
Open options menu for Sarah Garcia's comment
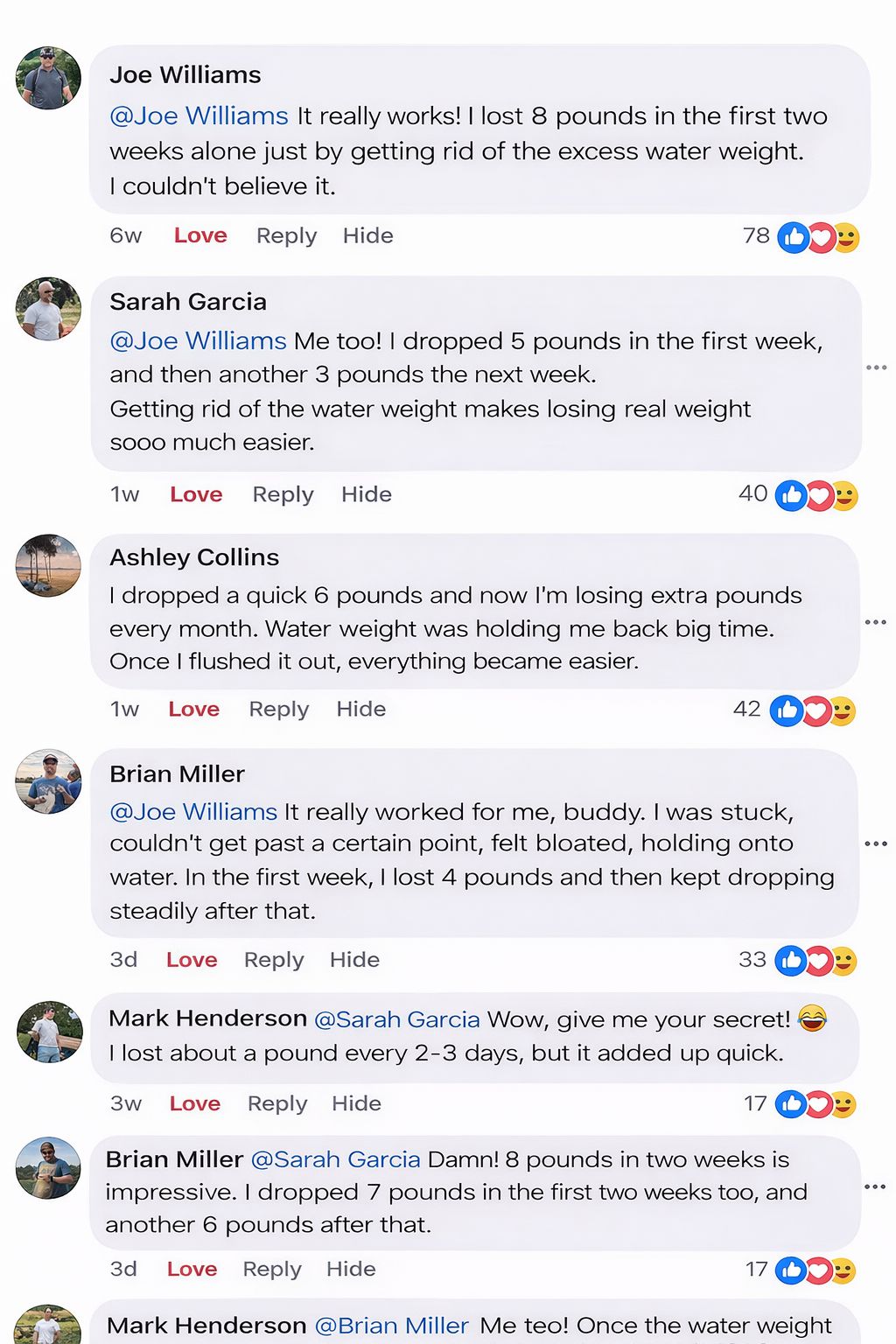[x=876, y=367]
